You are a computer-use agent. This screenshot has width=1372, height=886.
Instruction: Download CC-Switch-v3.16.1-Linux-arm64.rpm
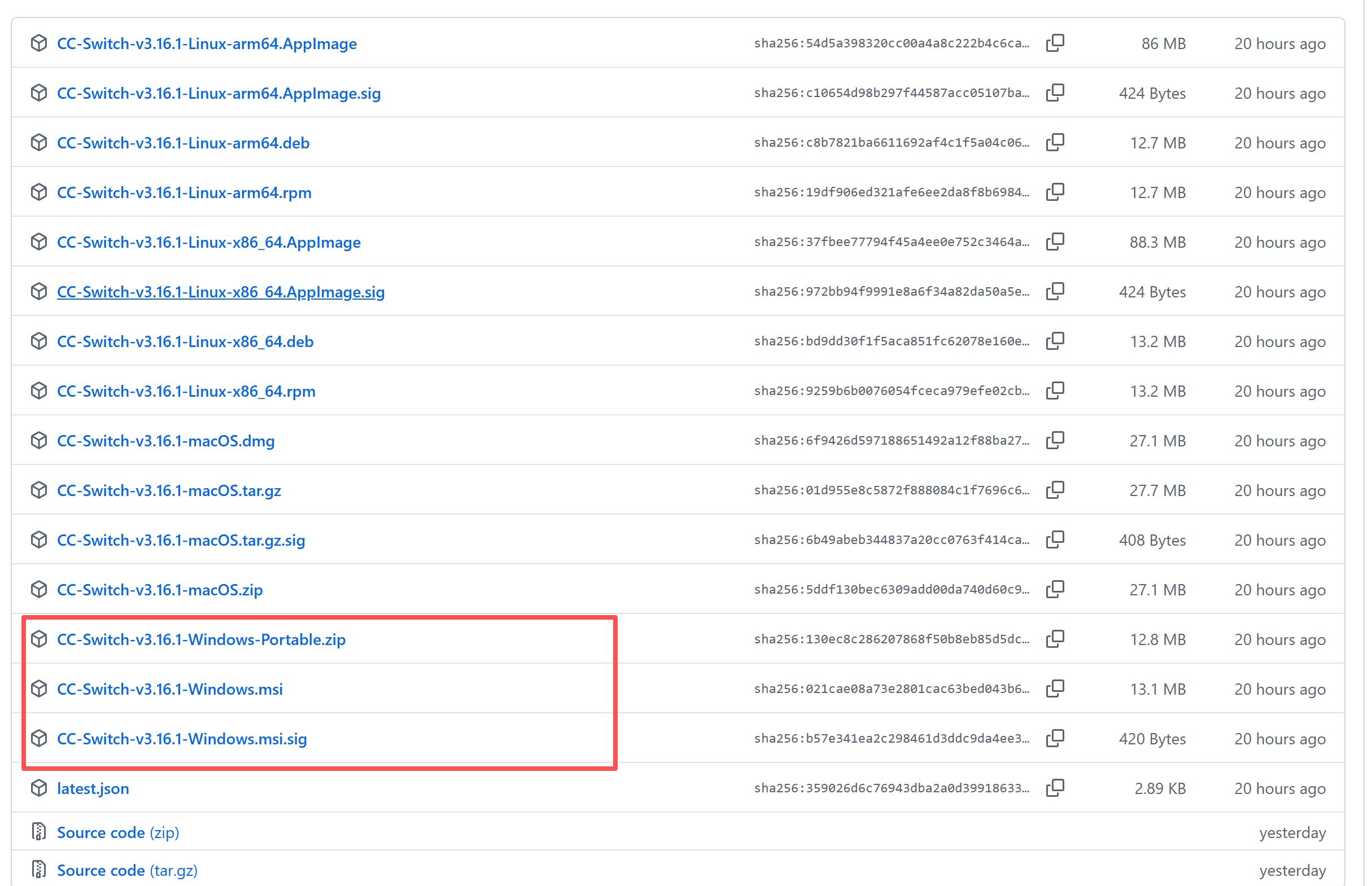coord(184,192)
